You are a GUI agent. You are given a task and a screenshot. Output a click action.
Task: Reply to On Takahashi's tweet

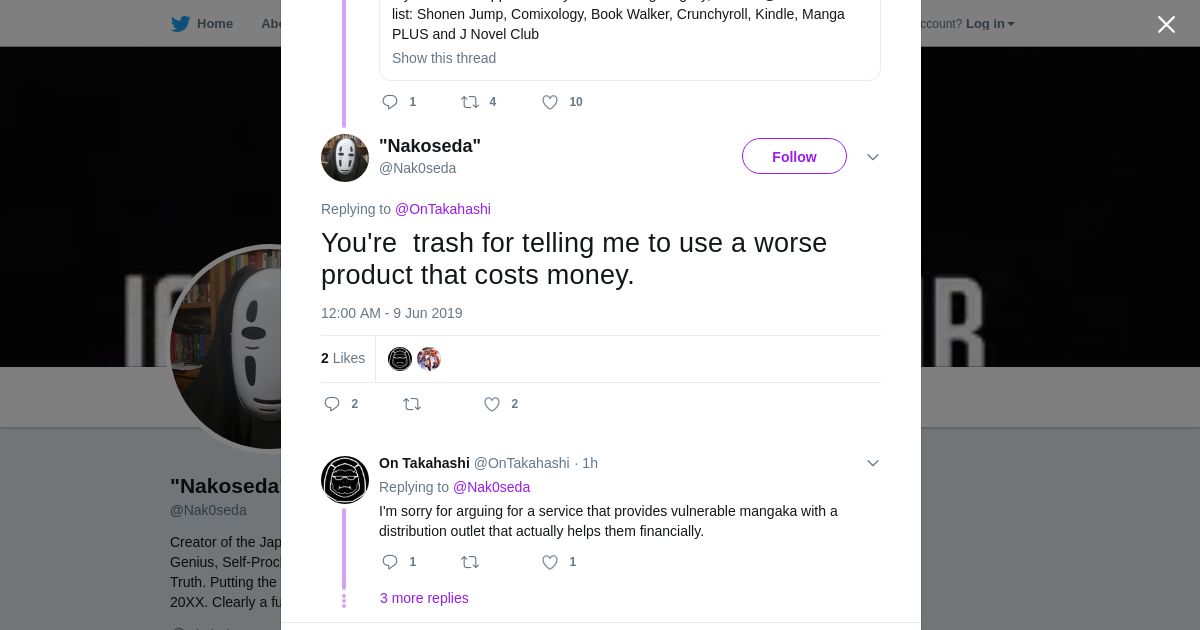point(390,562)
